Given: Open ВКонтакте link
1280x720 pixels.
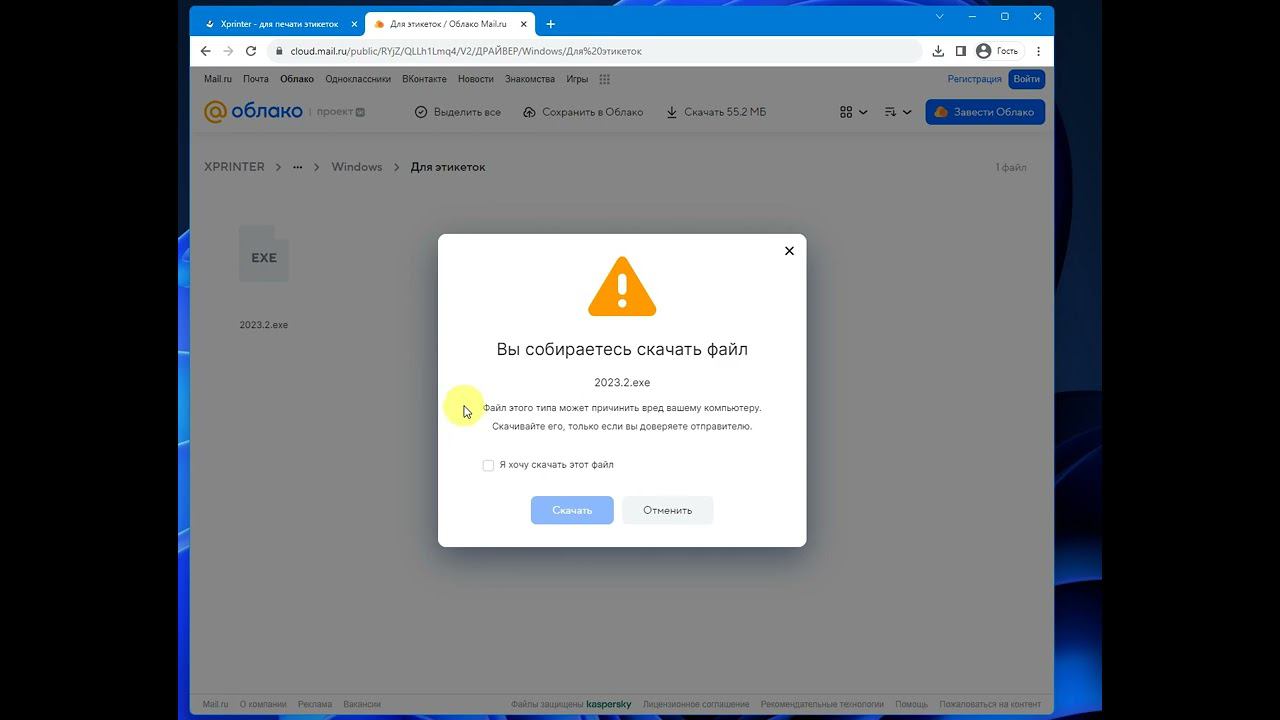Looking at the screenshot, I should pyautogui.click(x=425, y=79).
